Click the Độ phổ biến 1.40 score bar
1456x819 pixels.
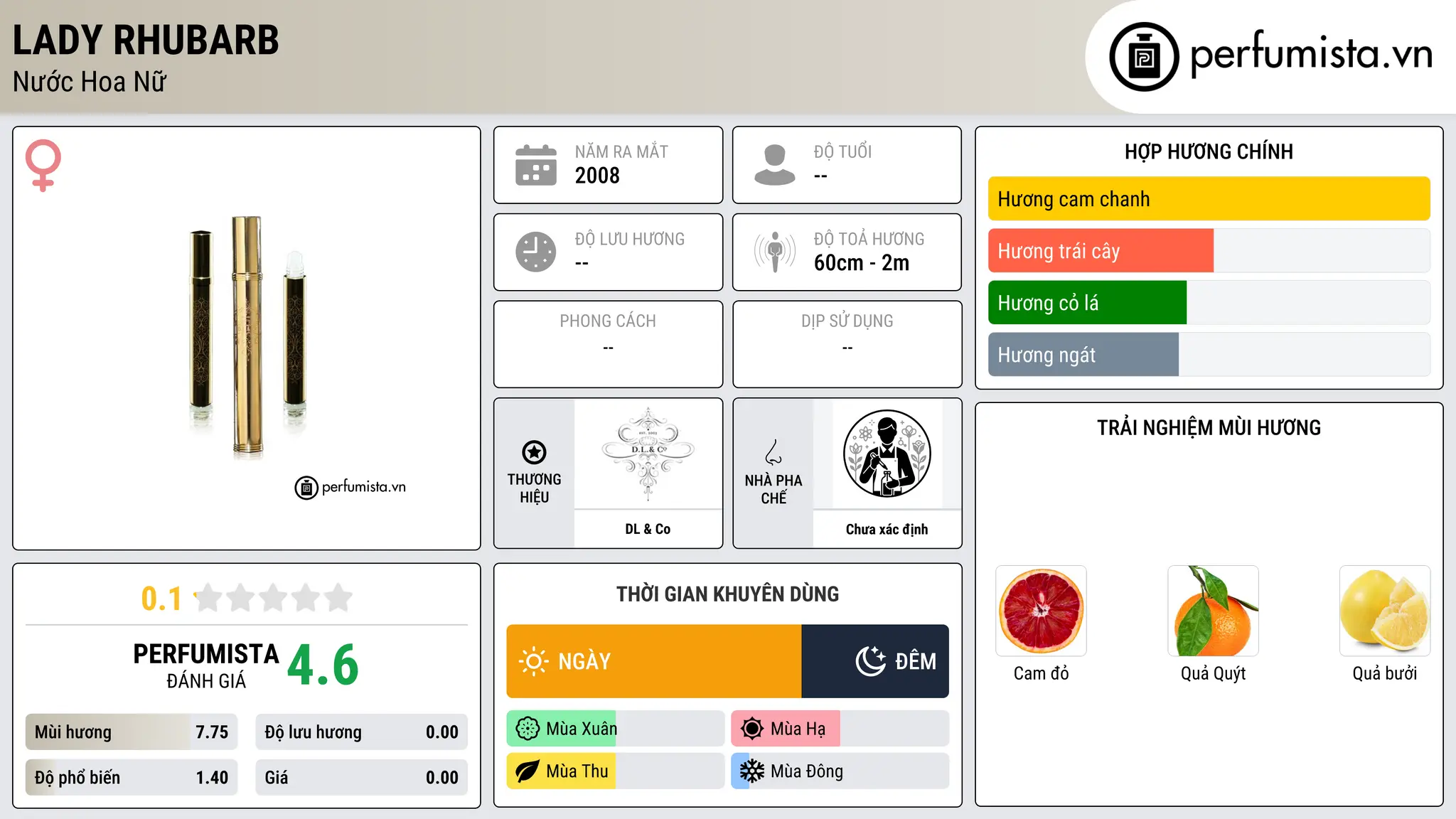pyautogui.click(x=132, y=778)
